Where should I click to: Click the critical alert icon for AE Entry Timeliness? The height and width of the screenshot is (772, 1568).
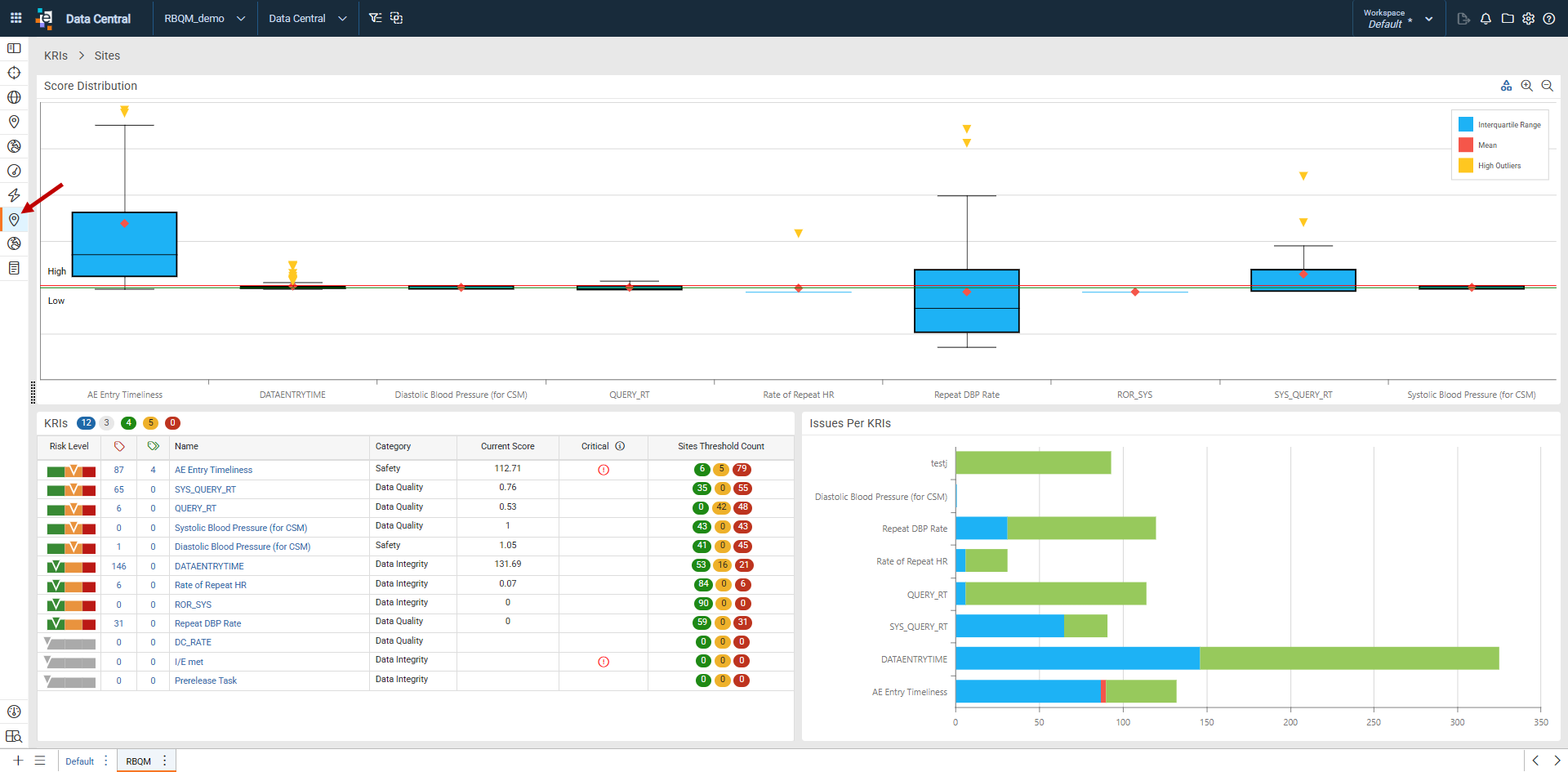(604, 470)
